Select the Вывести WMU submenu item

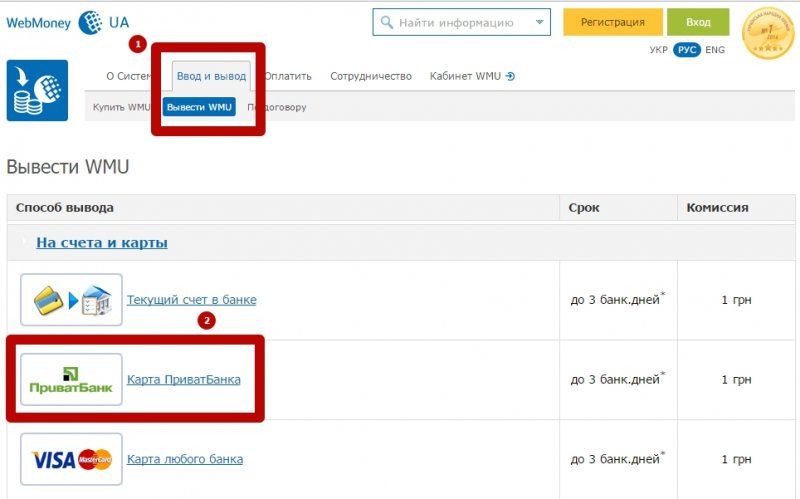click(199, 107)
